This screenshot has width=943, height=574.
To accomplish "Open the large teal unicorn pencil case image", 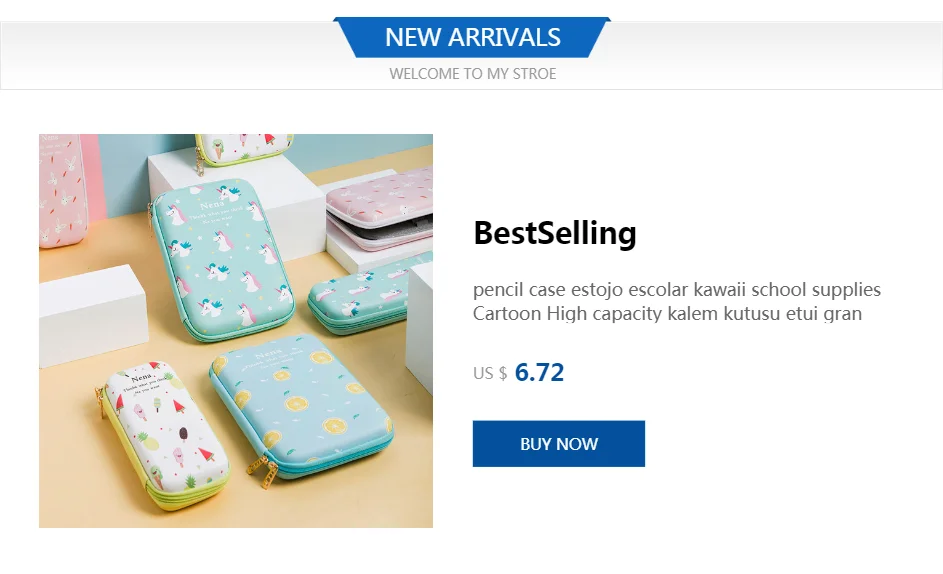I will (x=225, y=265).
